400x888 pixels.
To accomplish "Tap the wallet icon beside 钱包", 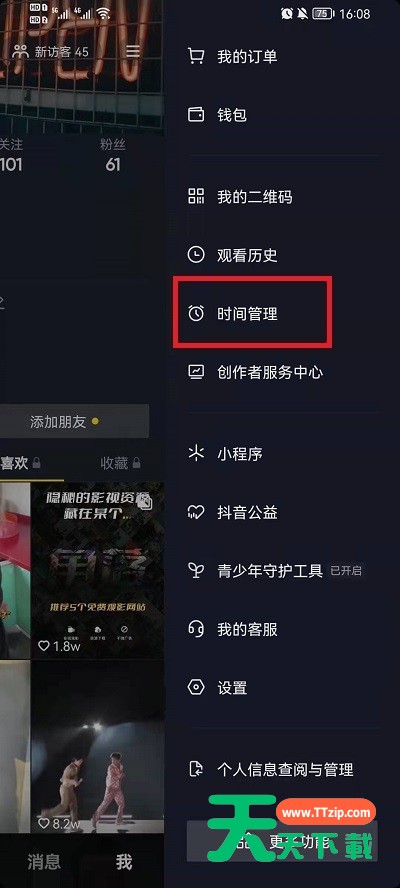I will (x=196, y=115).
